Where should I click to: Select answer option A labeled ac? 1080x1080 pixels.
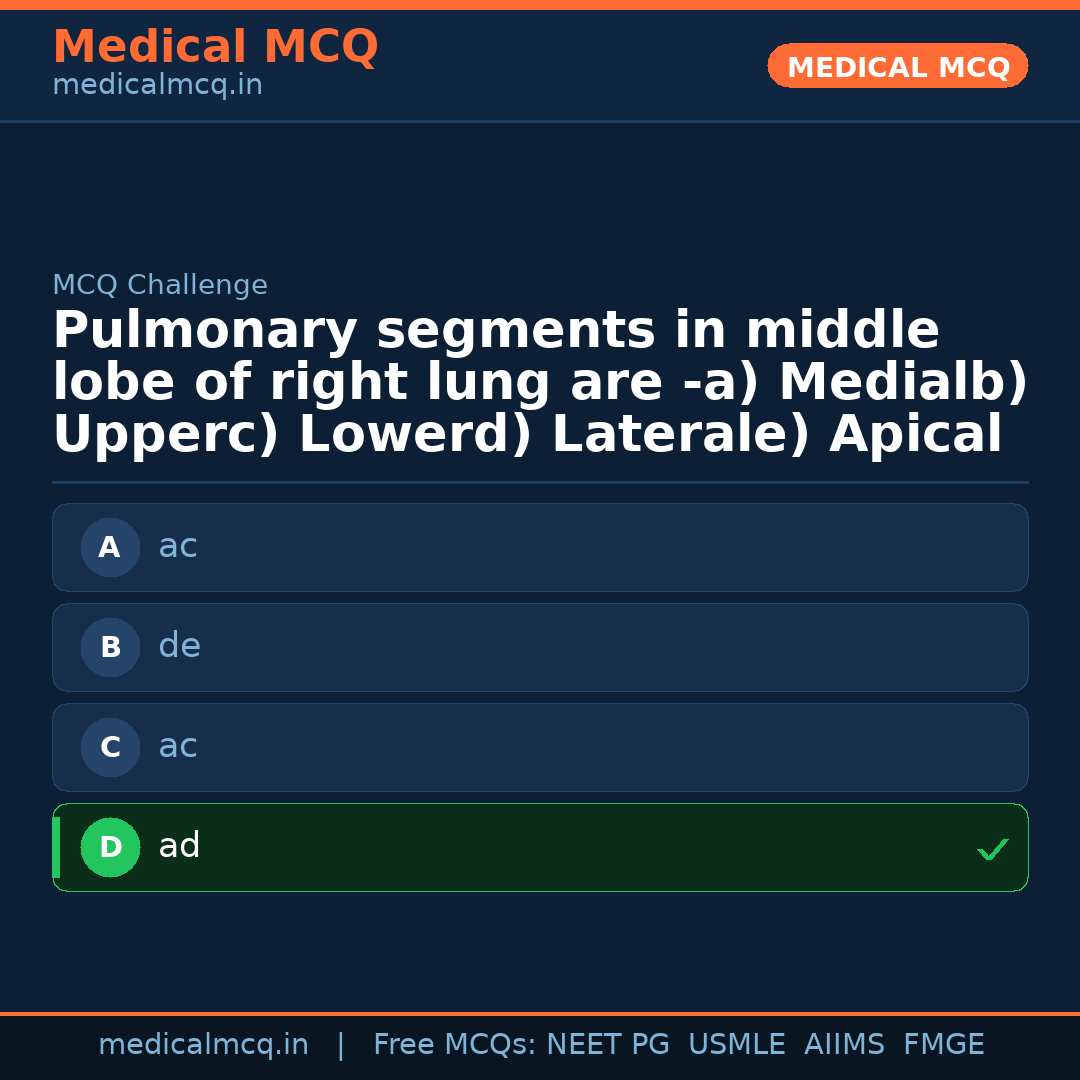point(540,547)
